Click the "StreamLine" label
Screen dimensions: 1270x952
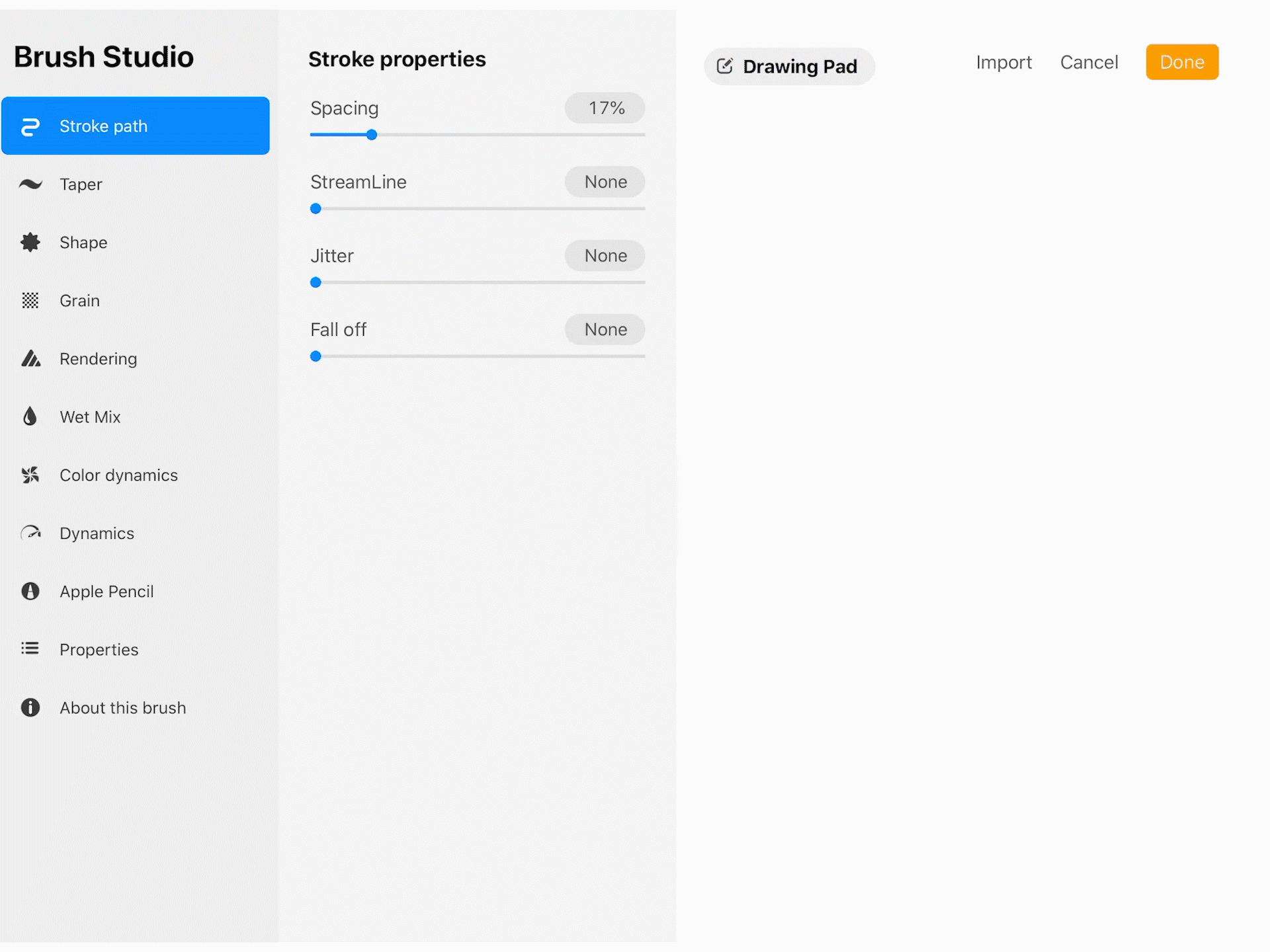click(359, 182)
